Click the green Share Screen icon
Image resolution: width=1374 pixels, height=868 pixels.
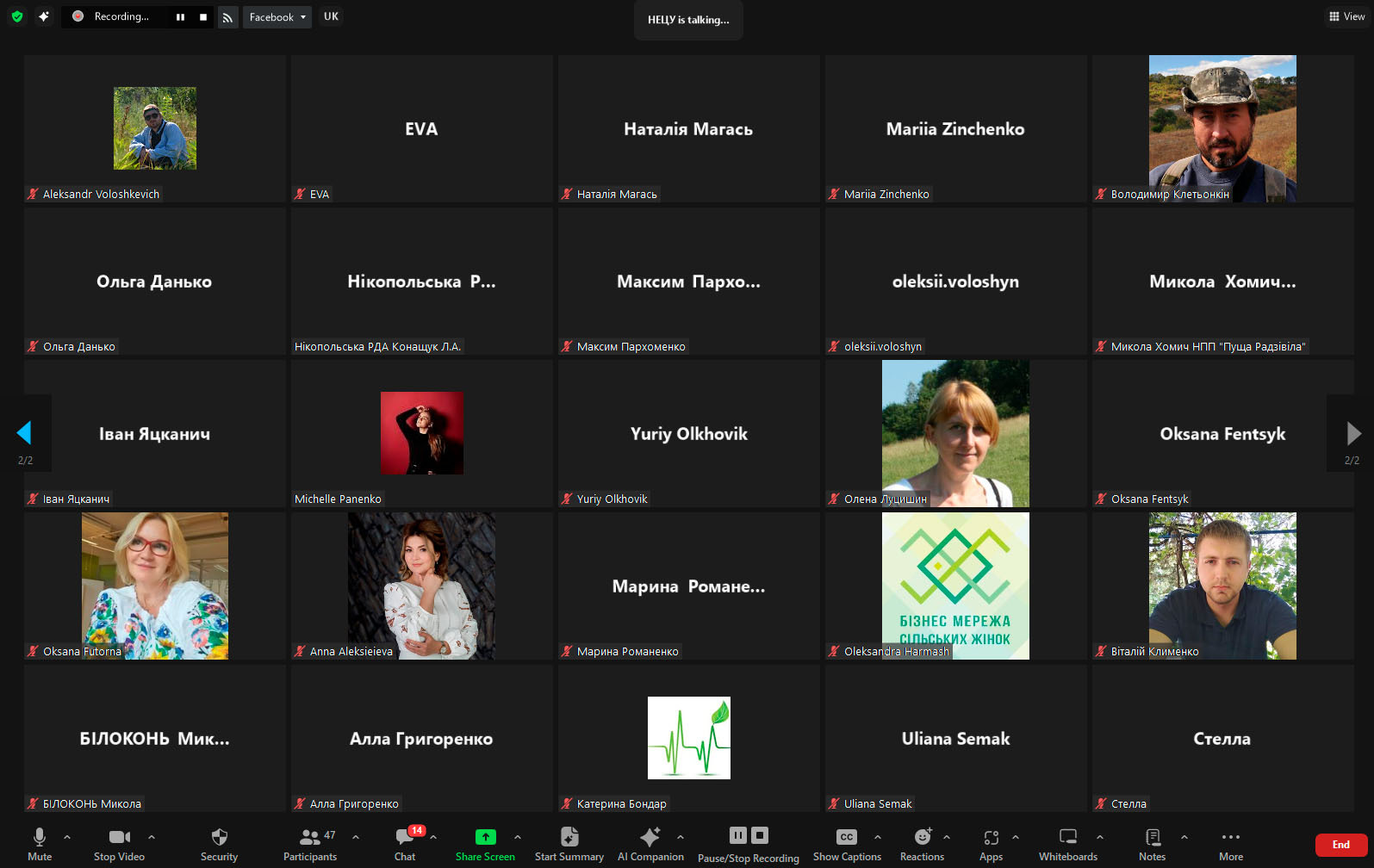[485, 837]
